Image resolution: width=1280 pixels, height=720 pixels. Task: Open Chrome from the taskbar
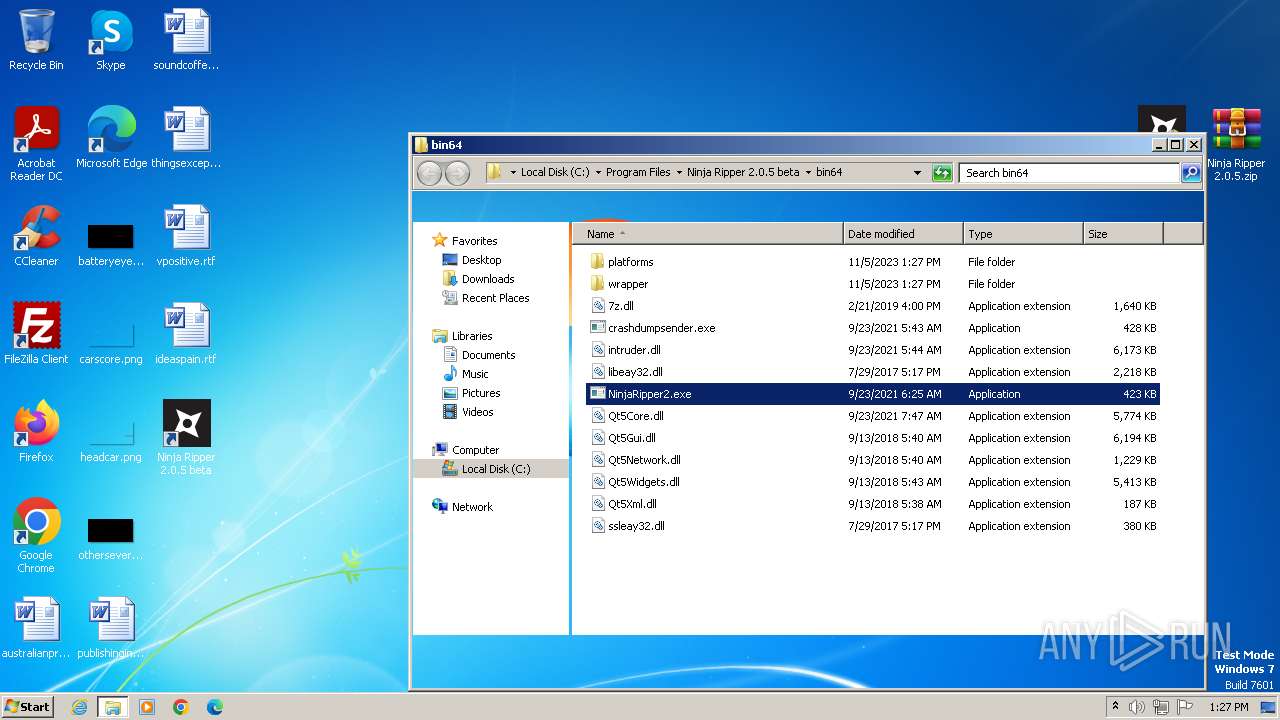[x=181, y=707]
